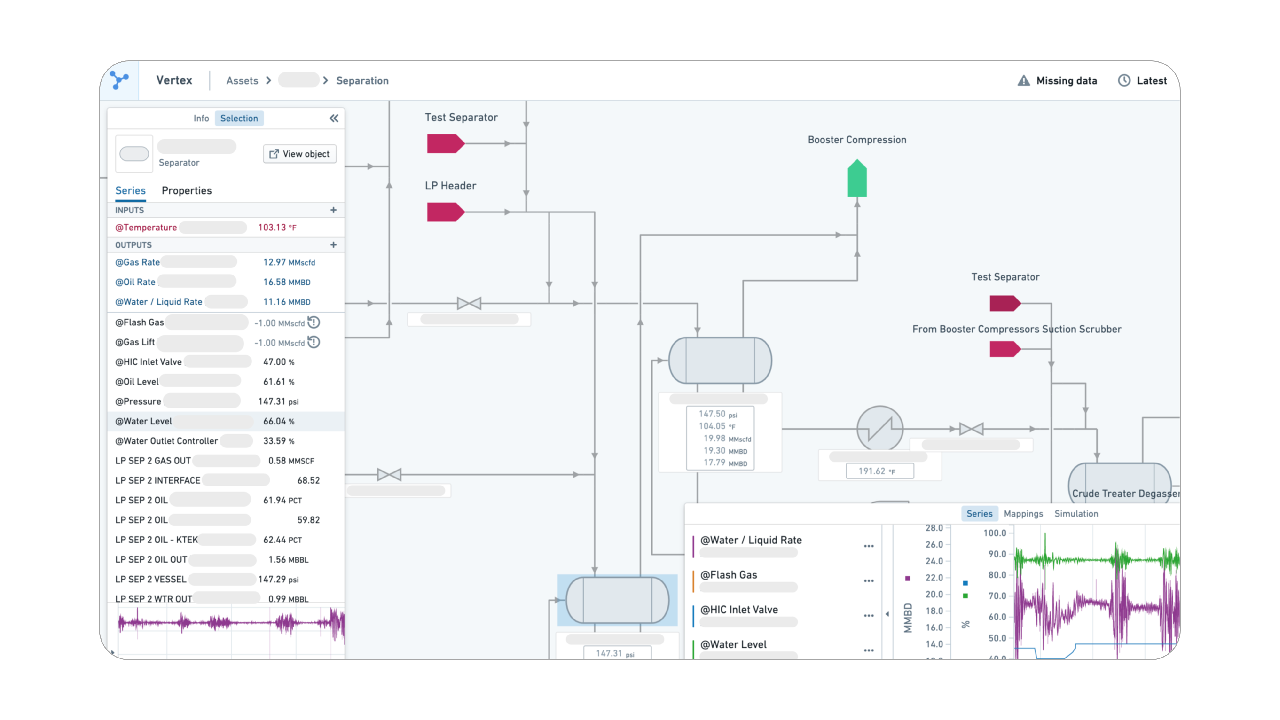Image resolution: width=1280 pixels, height=720 pixels.
Task: Select the LP SEP 2 OIL OUT row
Action: 226,560
